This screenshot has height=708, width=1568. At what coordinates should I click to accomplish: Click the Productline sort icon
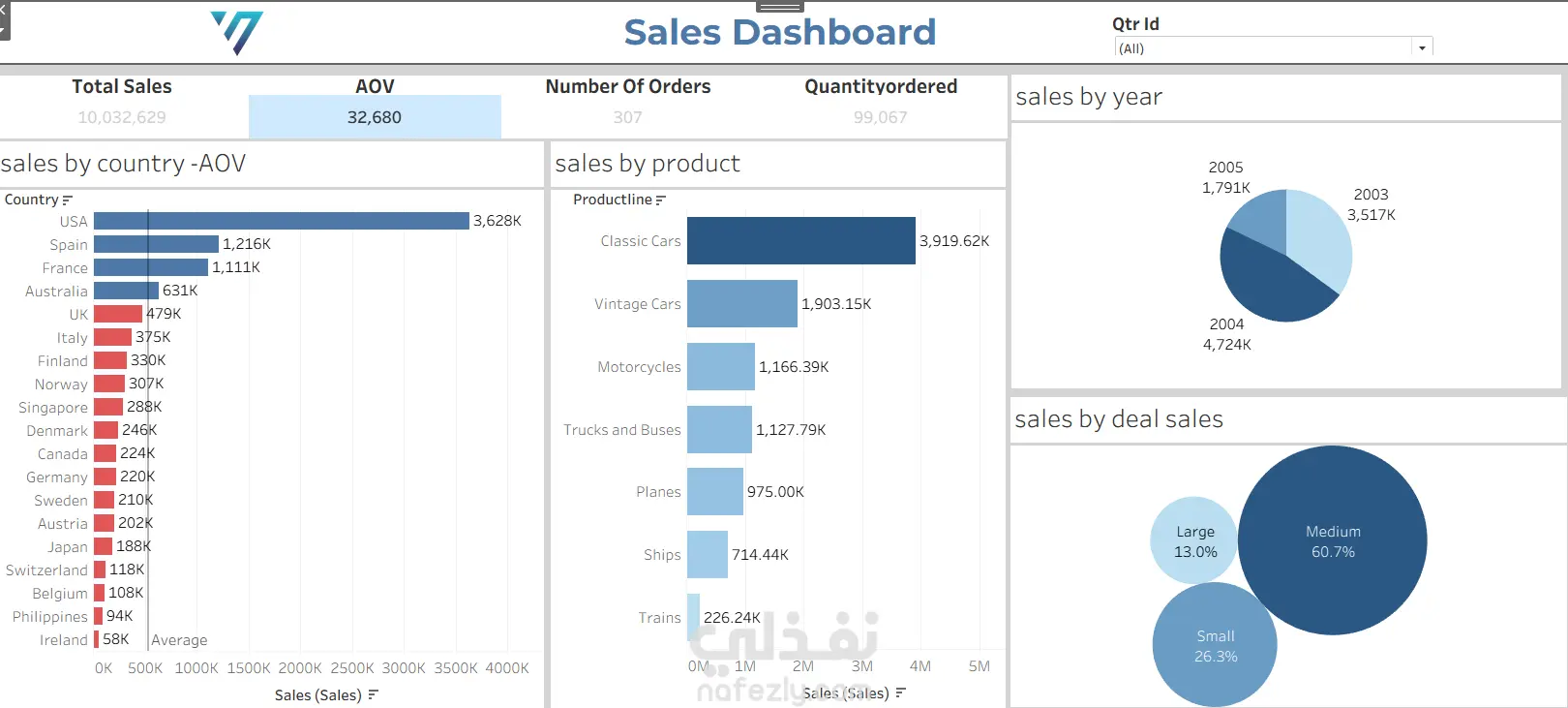click(x=661, y=200)
